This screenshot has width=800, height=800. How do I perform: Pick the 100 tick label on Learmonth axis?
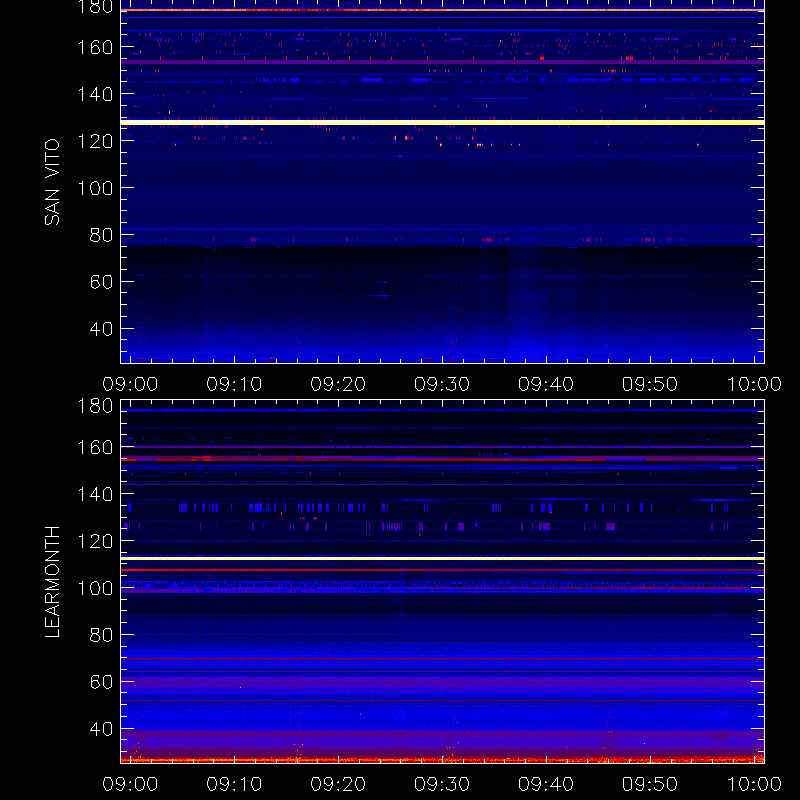point(95,588)
